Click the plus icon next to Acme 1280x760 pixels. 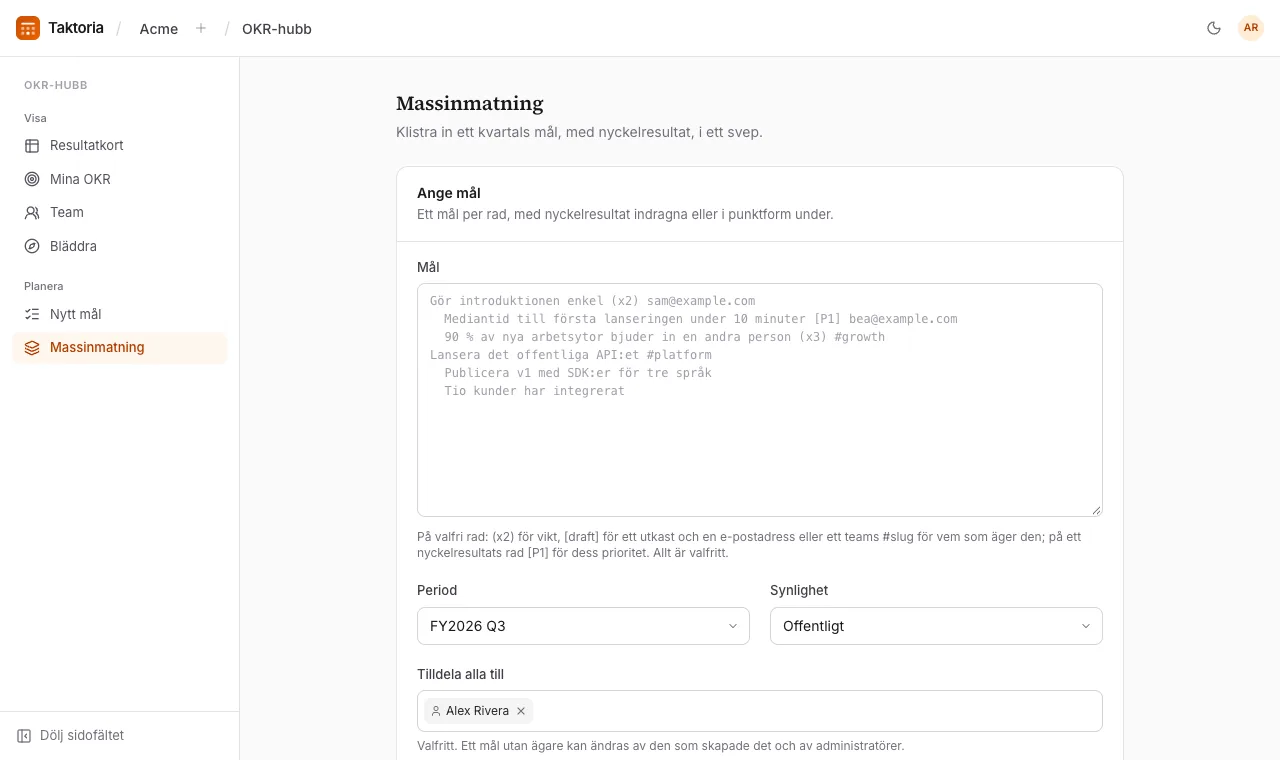201,28
